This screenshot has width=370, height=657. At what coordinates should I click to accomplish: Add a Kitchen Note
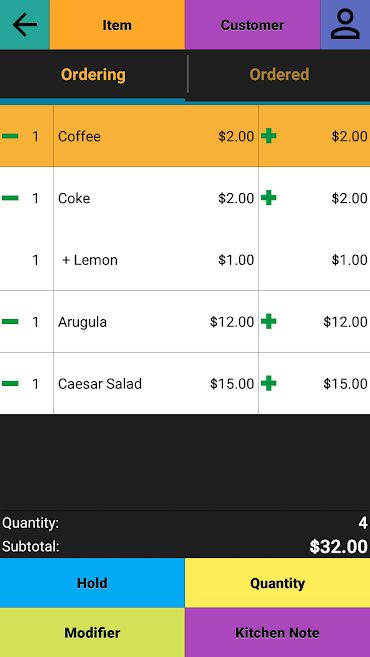(x=277, y=632)
